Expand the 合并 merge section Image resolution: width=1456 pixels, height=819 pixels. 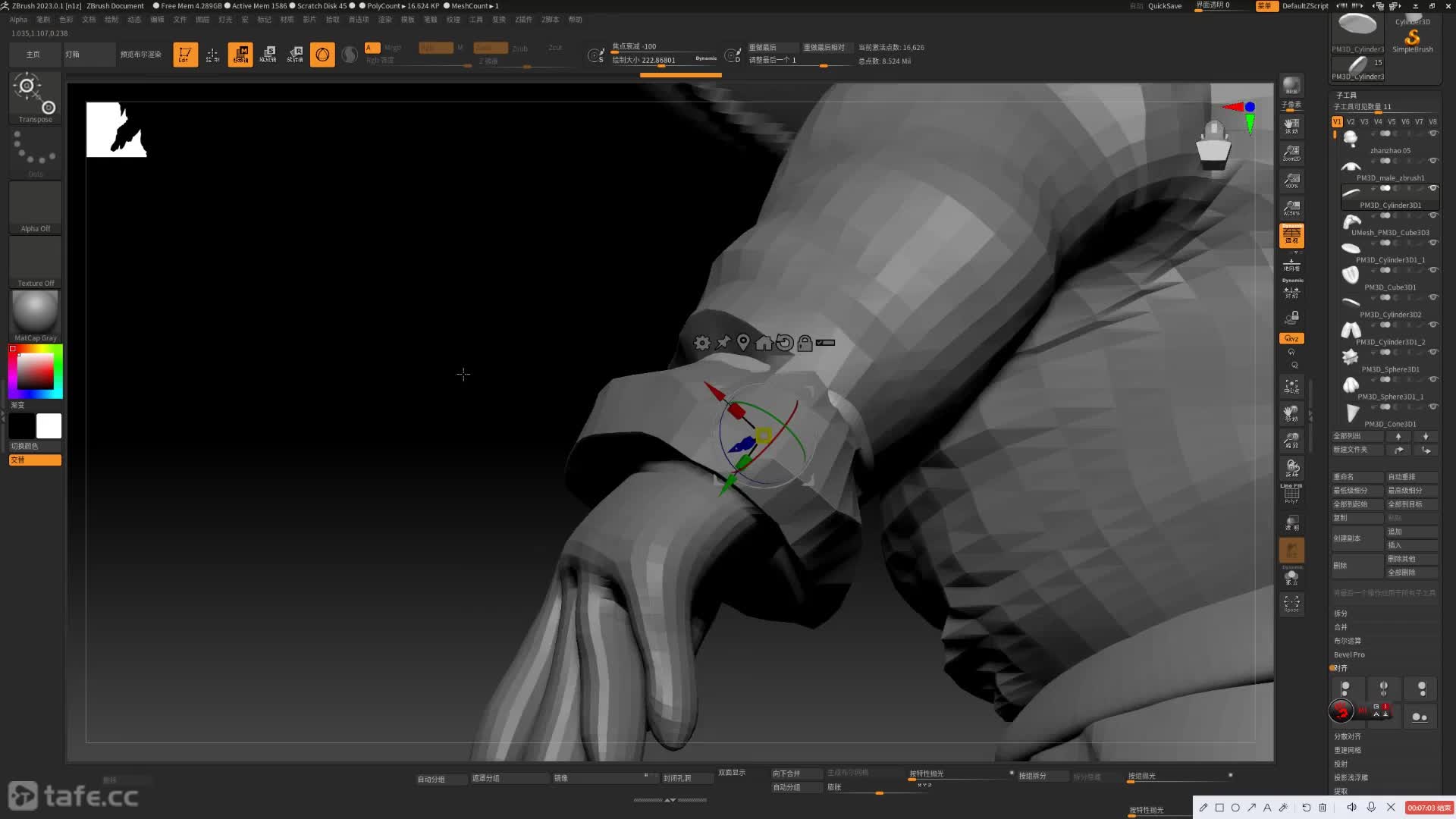click(x=1341, y=627)
